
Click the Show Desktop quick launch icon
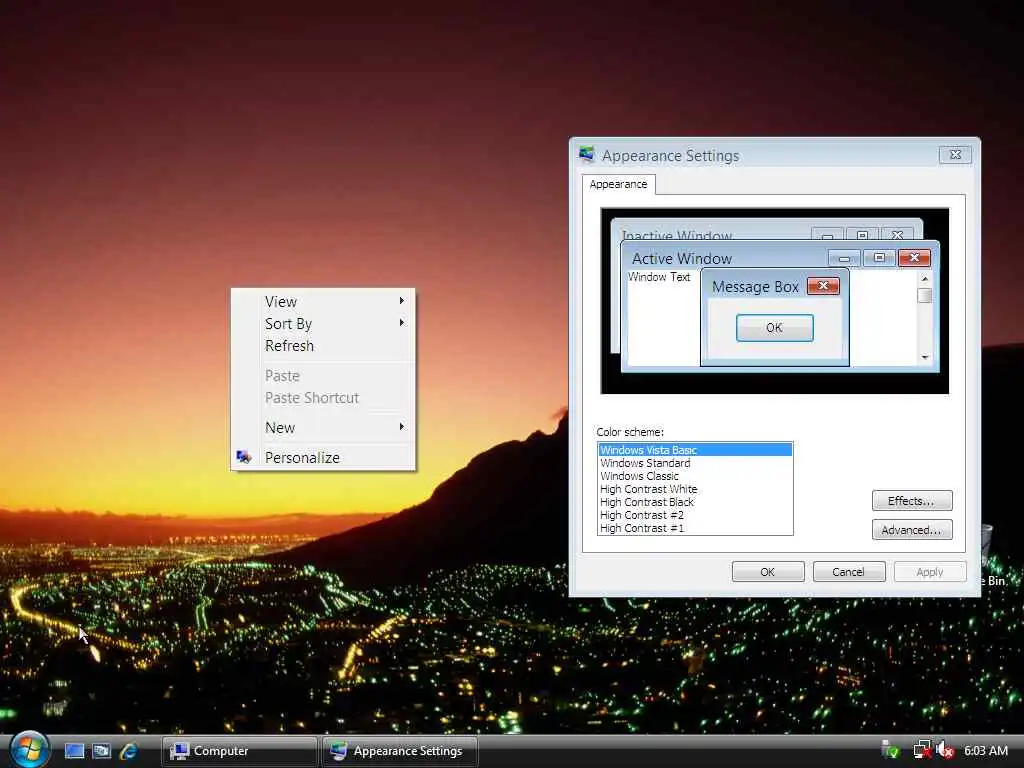click(74, 751)
